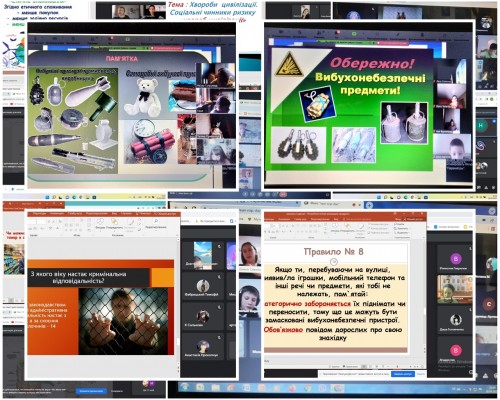Select the red 'C' participant avatar right of Правило № 8
Image resolution: width=500 pixels, height=400 pixels.
489,304
